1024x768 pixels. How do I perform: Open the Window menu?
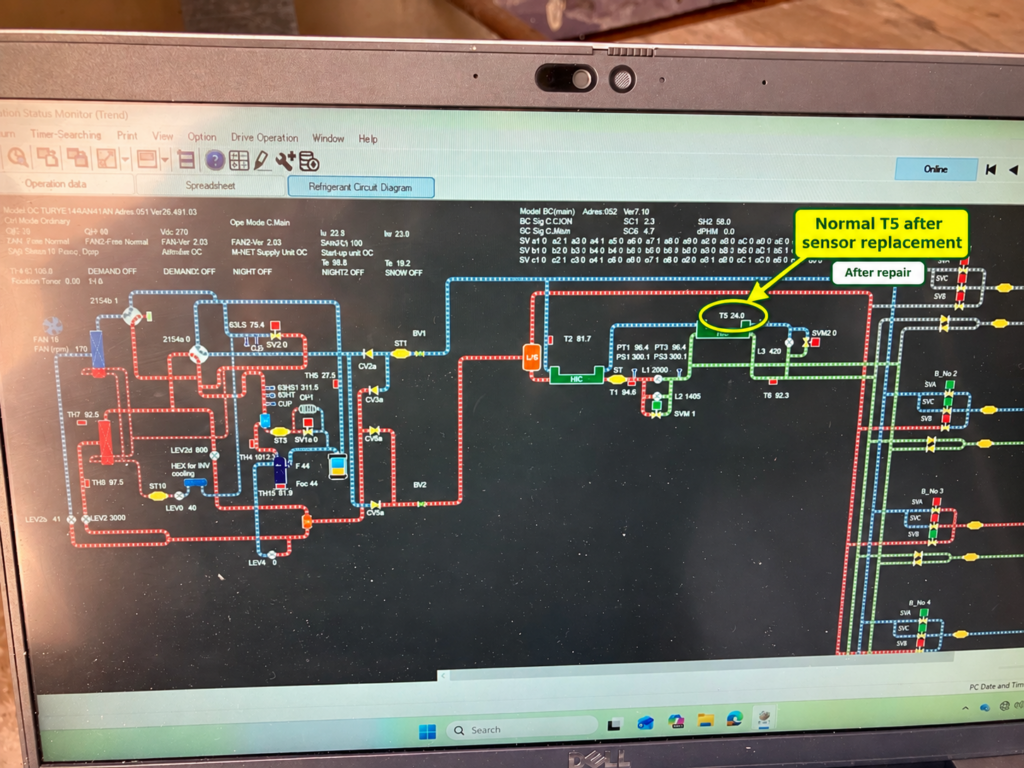[x=328, y=138]
